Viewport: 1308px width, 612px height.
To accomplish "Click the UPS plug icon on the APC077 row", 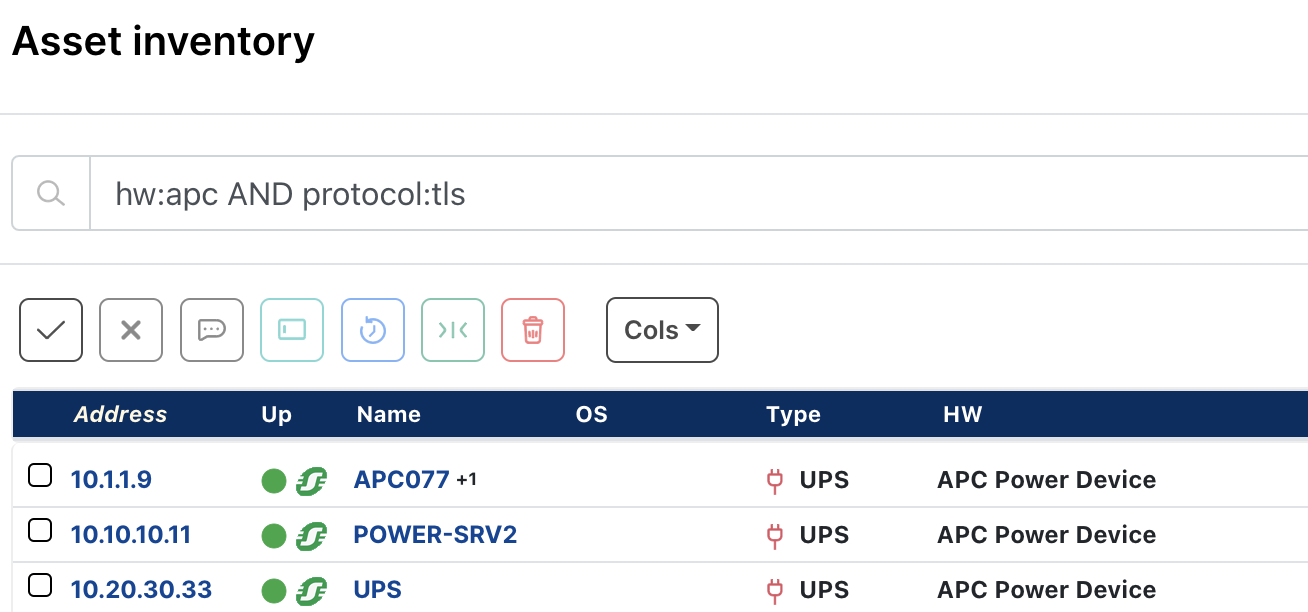I will [775, 480].
